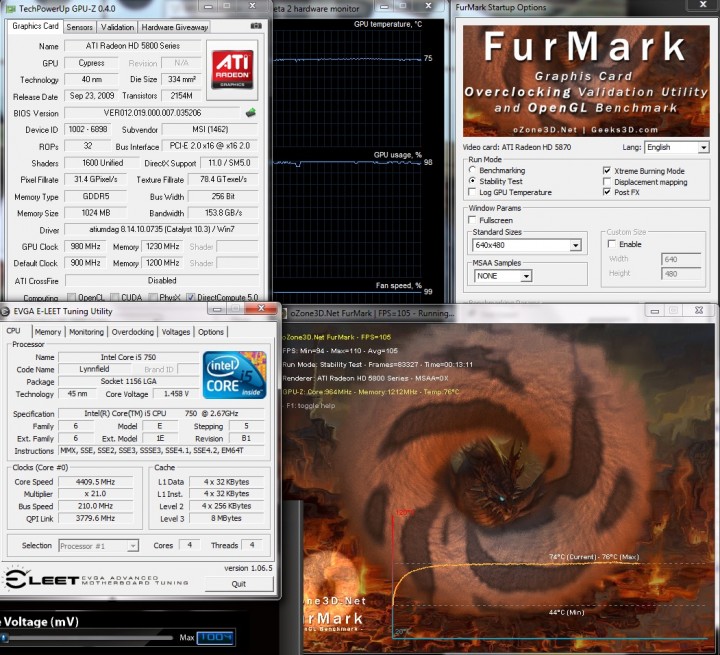Open the Standard Sizes 640x480 dropdown
720x655 pixels.
[x=527, y=245]
